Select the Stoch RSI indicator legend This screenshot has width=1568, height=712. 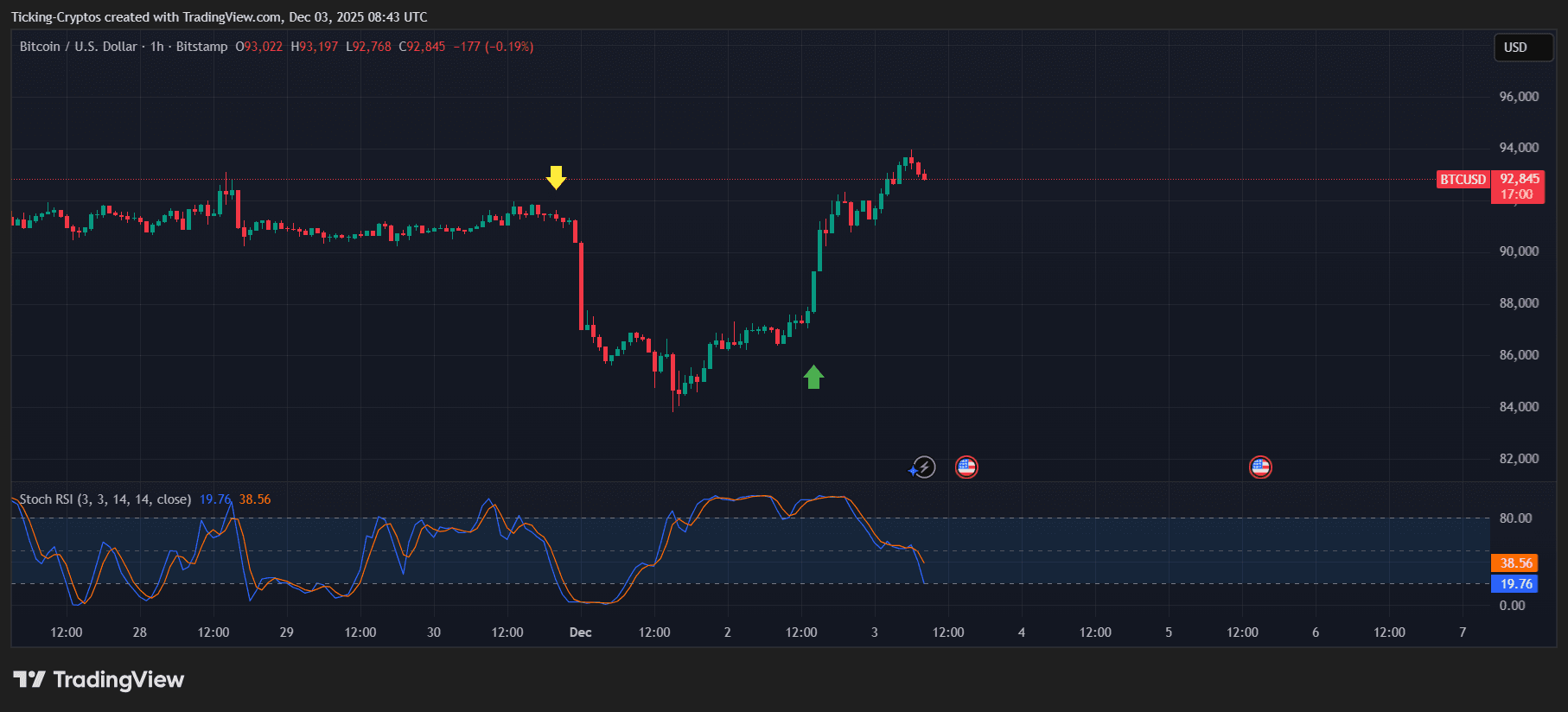coord(105,499)
